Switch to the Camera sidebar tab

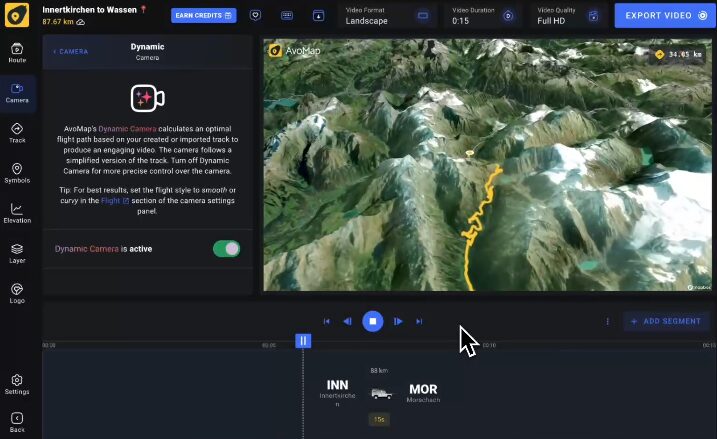point(17,92)
